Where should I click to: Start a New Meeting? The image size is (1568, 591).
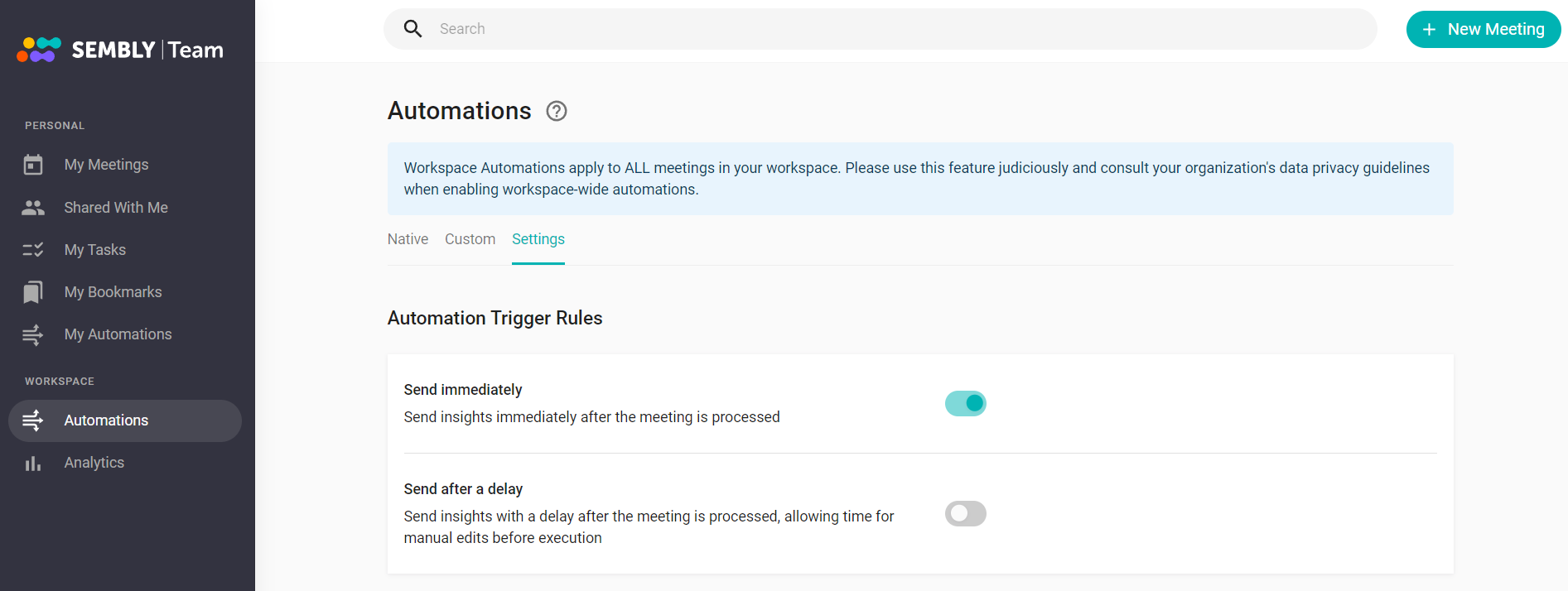pos(1484,30)
